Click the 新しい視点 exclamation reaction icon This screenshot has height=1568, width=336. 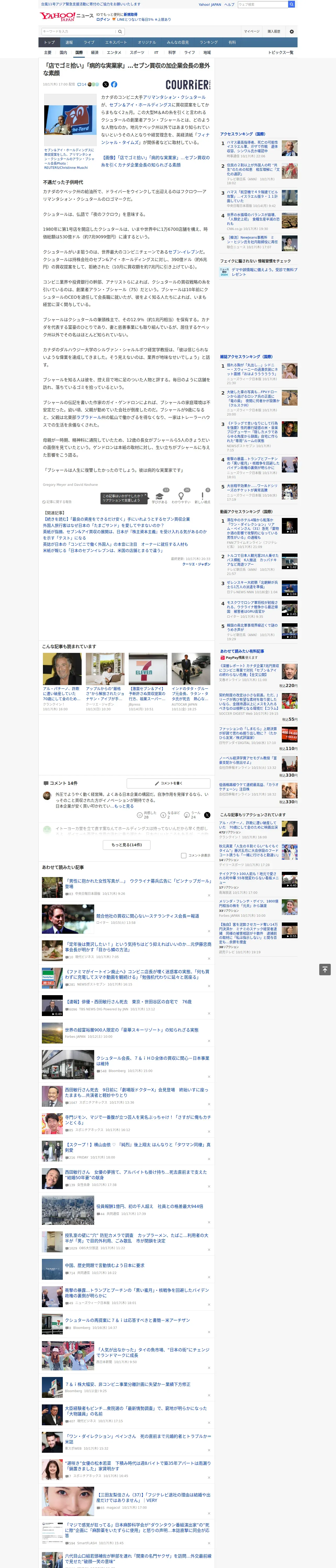pos(203,495)
